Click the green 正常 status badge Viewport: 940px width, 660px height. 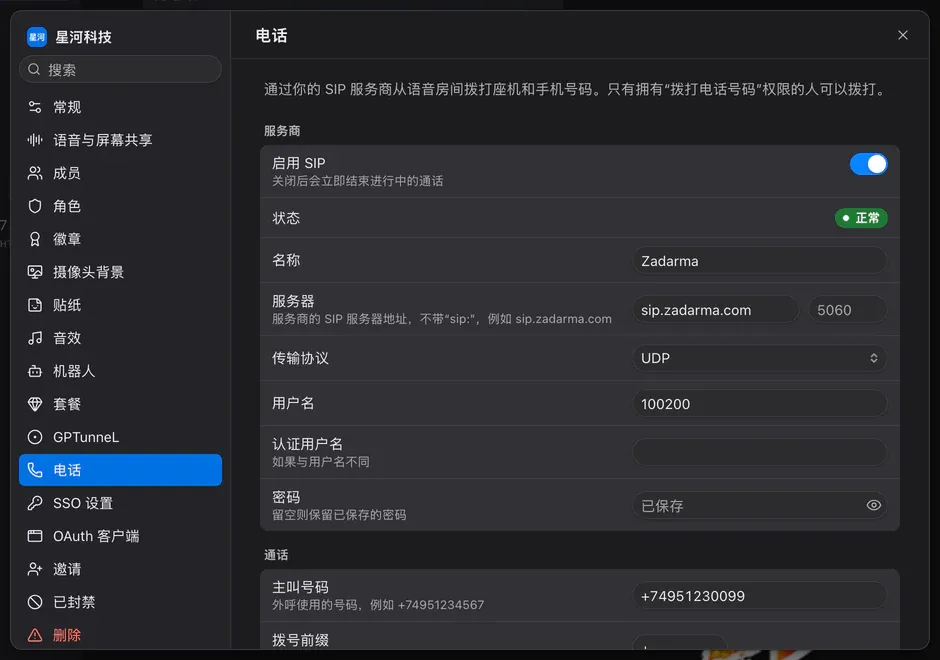pos(861,218)
